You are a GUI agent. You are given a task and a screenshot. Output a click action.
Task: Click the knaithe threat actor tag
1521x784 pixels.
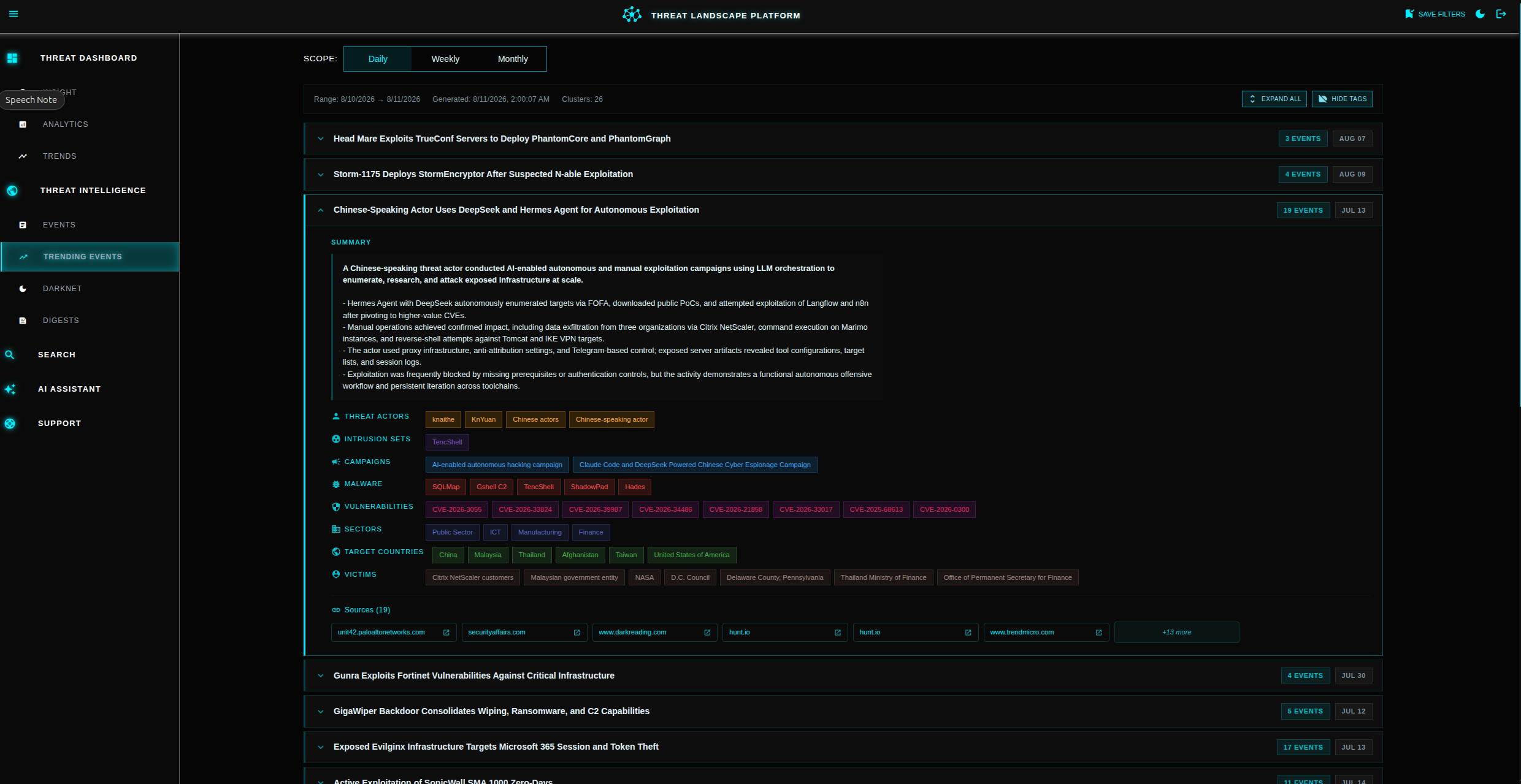point(443,420)
